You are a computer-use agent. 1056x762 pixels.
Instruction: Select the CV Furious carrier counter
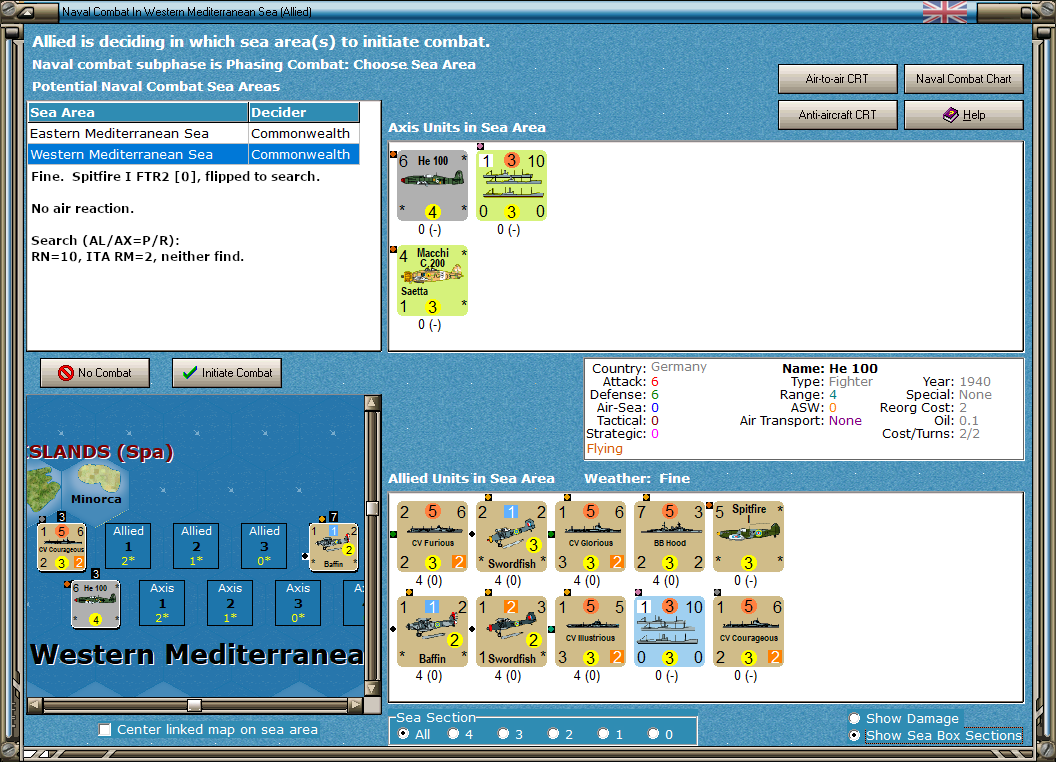click(x=432, y=537)
